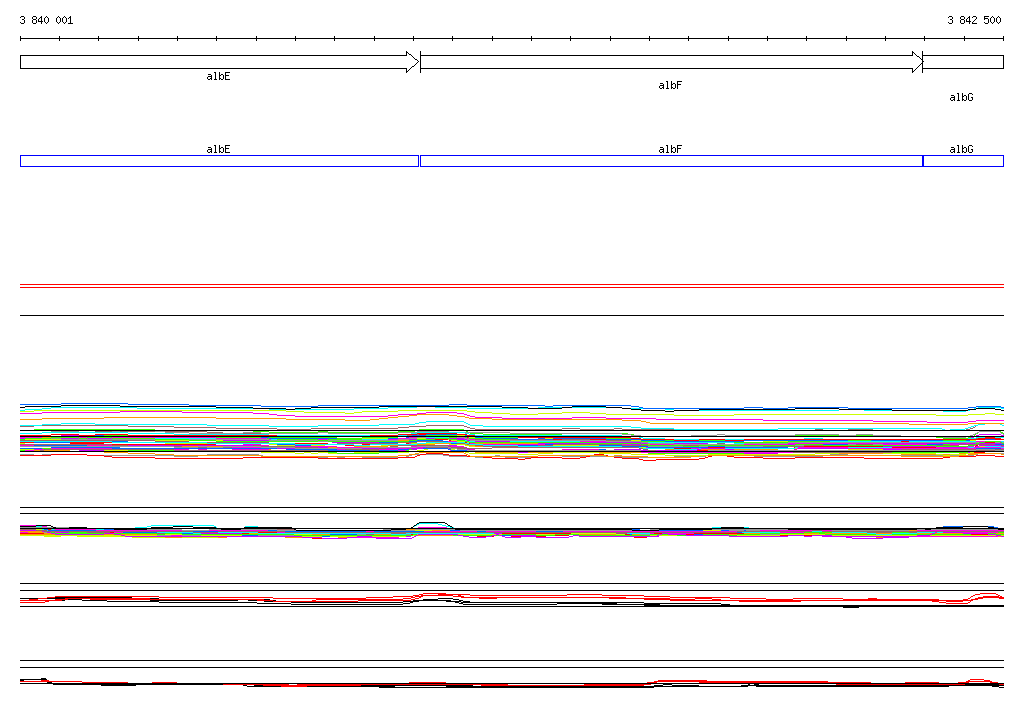
Task: Click the albG gene segment in top track
Action: [x=963, y=62]
